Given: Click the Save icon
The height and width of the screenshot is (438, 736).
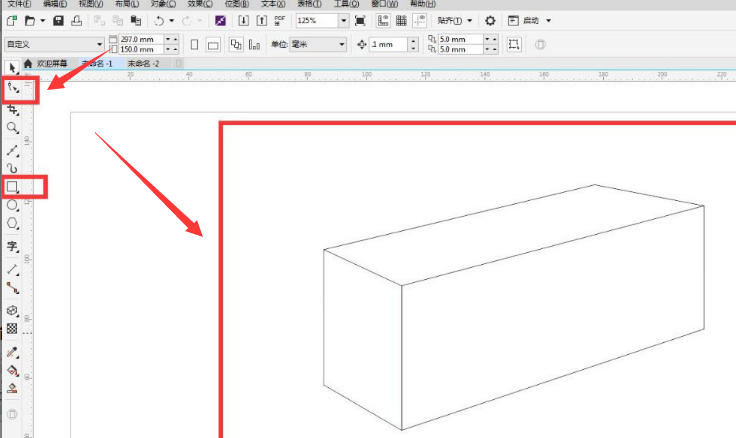Looking at the screenshot, I should coord(58,21).
